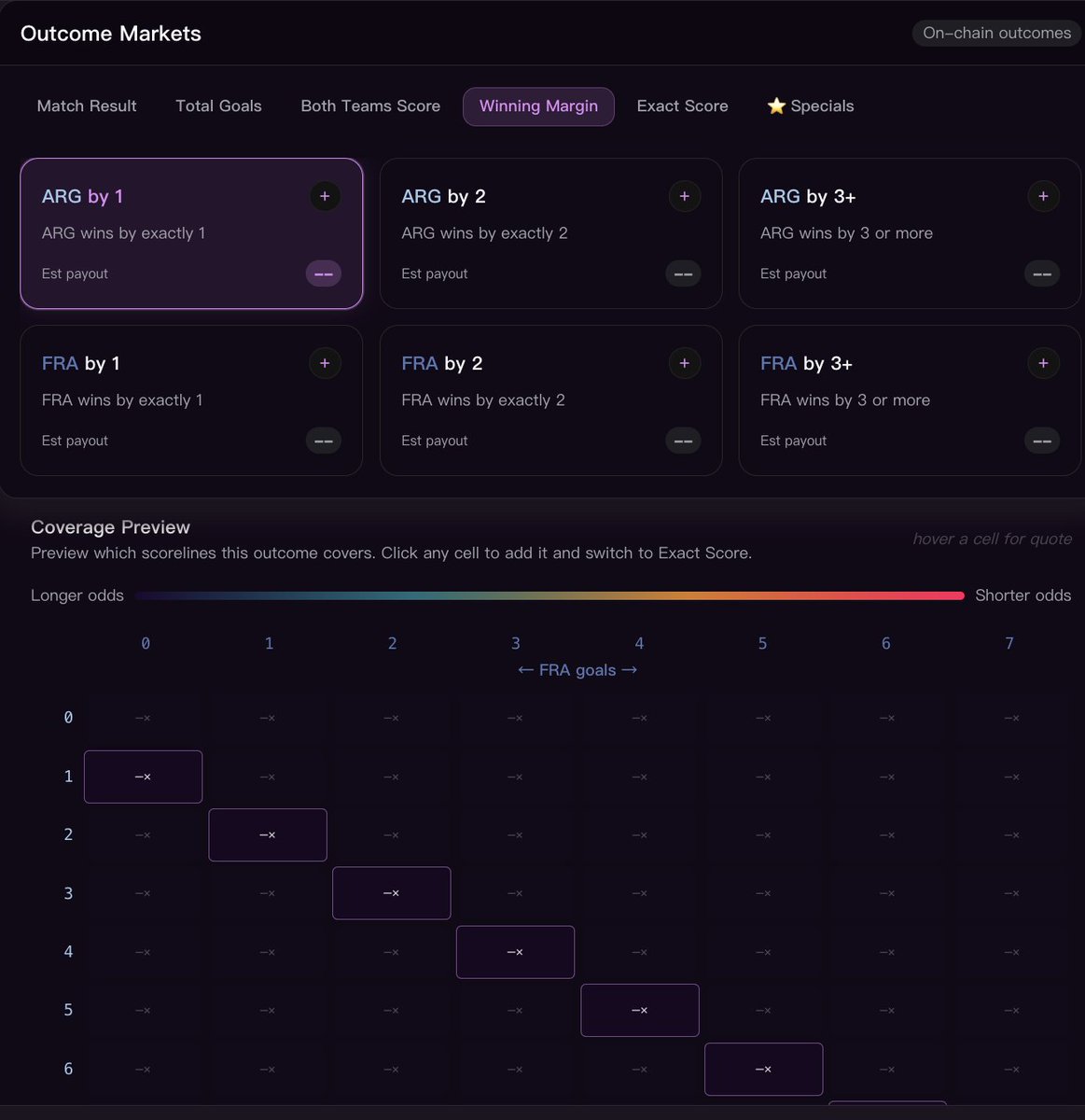Click the On-chain outcomes badge
Image resolution: width=1085 pixels, height=1120 pixels.
[x=996, y=33]
